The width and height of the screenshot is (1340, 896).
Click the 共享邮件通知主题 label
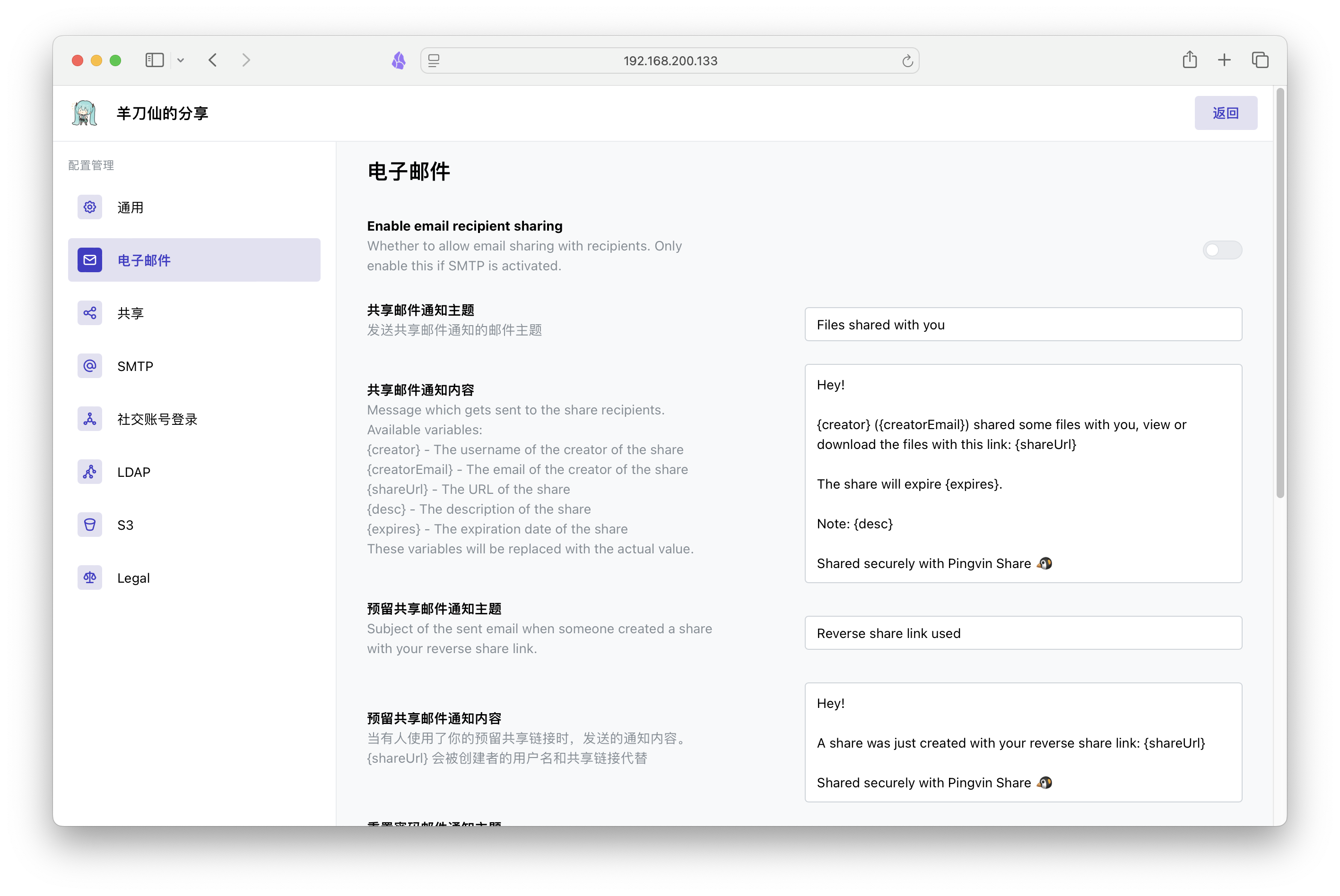pyautogui.click(x=421, y=310)
